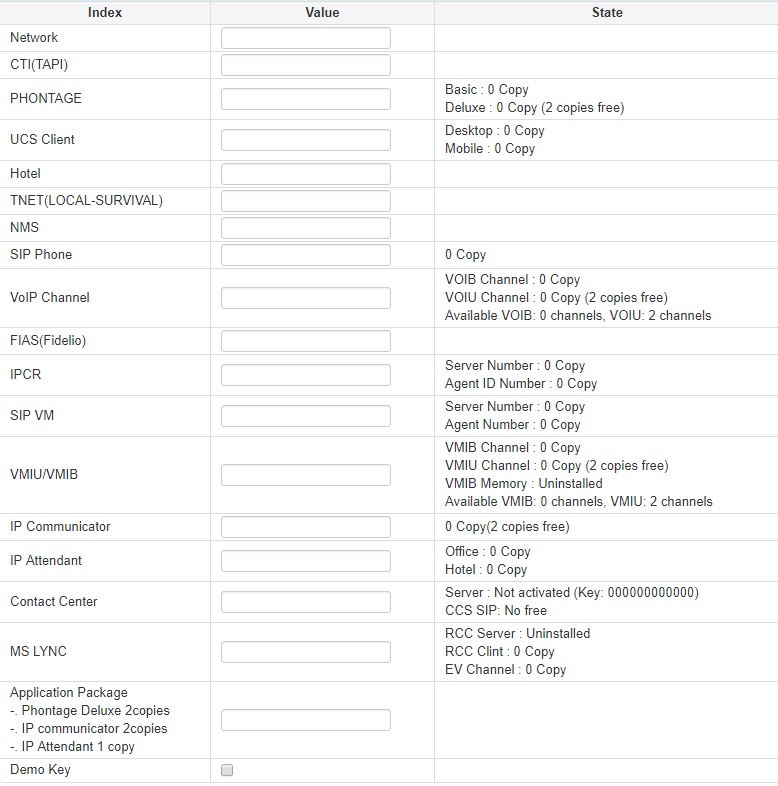Focus the IPCR value text box
The width and height of the screenshot is (778, 786).
click(305, 375)
